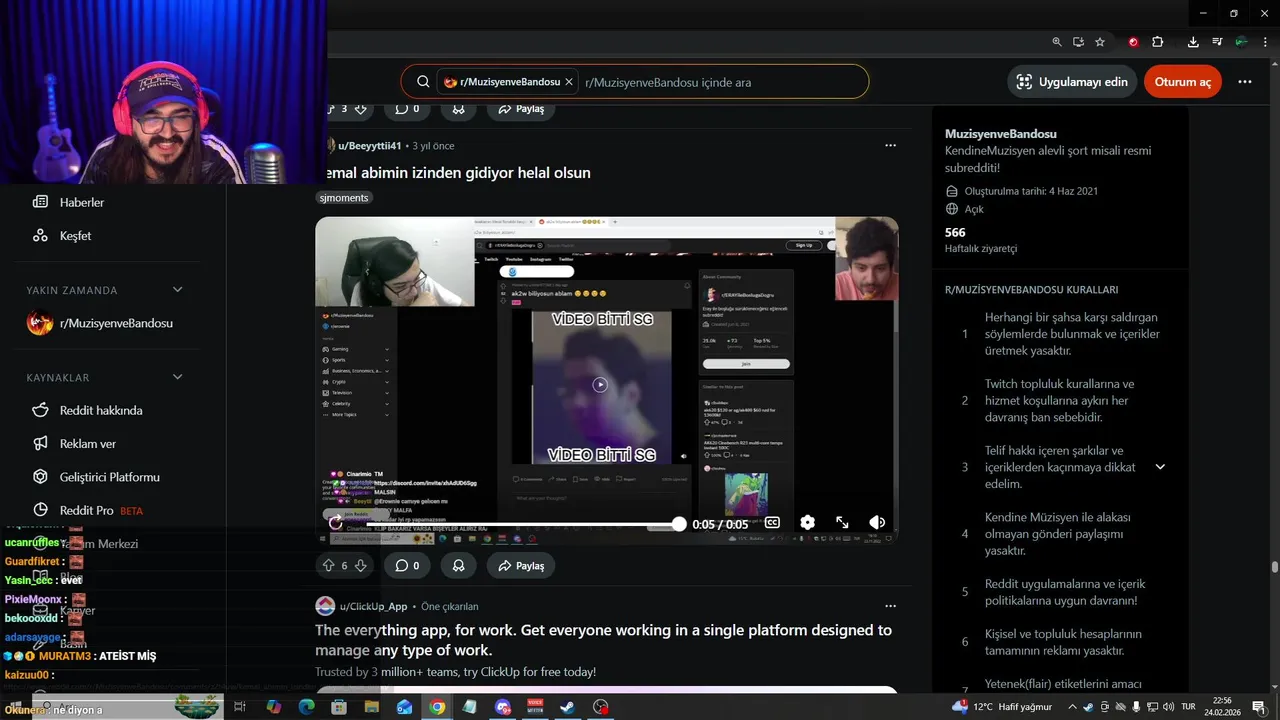Replay the finished video
The image size is (1280, 720).
pyautogui.click(x=335, y=523)
